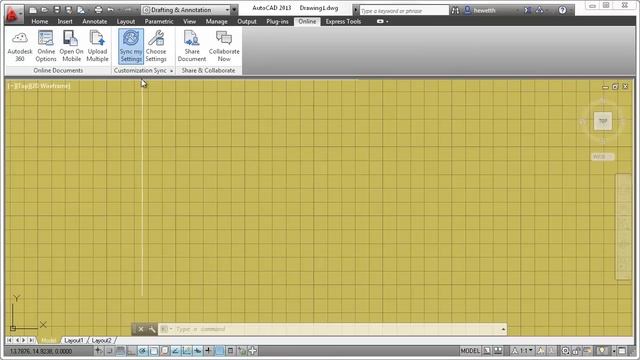Click the MODEL space button in status bar
Screen dimensions: 640x360
[x=470, y=351]
